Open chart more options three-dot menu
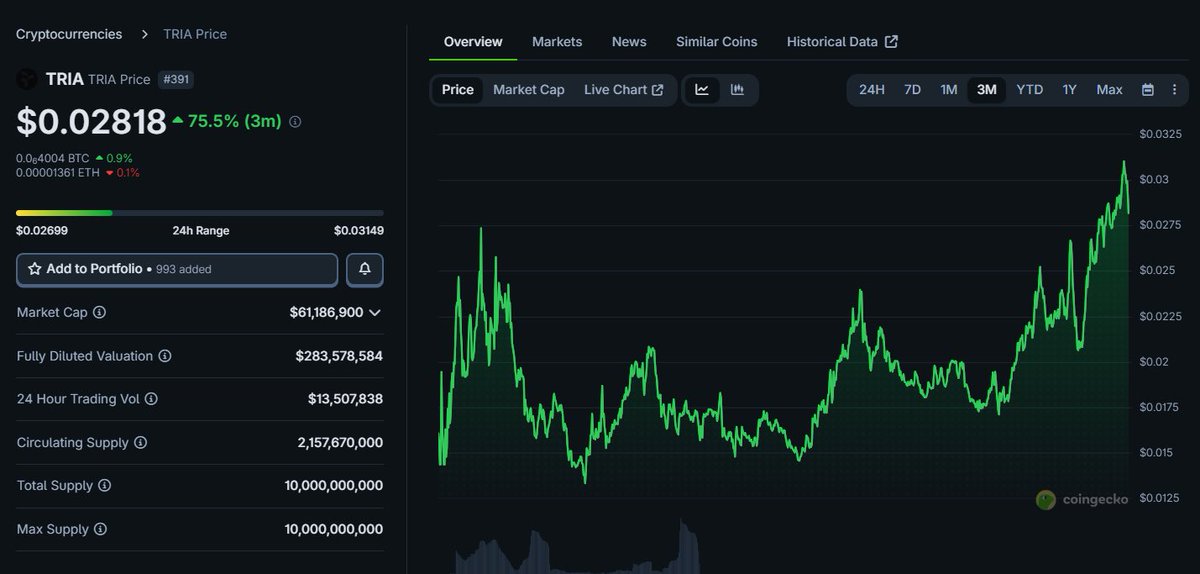The width and height of the screenshot is (1200, 574). pyautogui.click(x=1173, y=90)
